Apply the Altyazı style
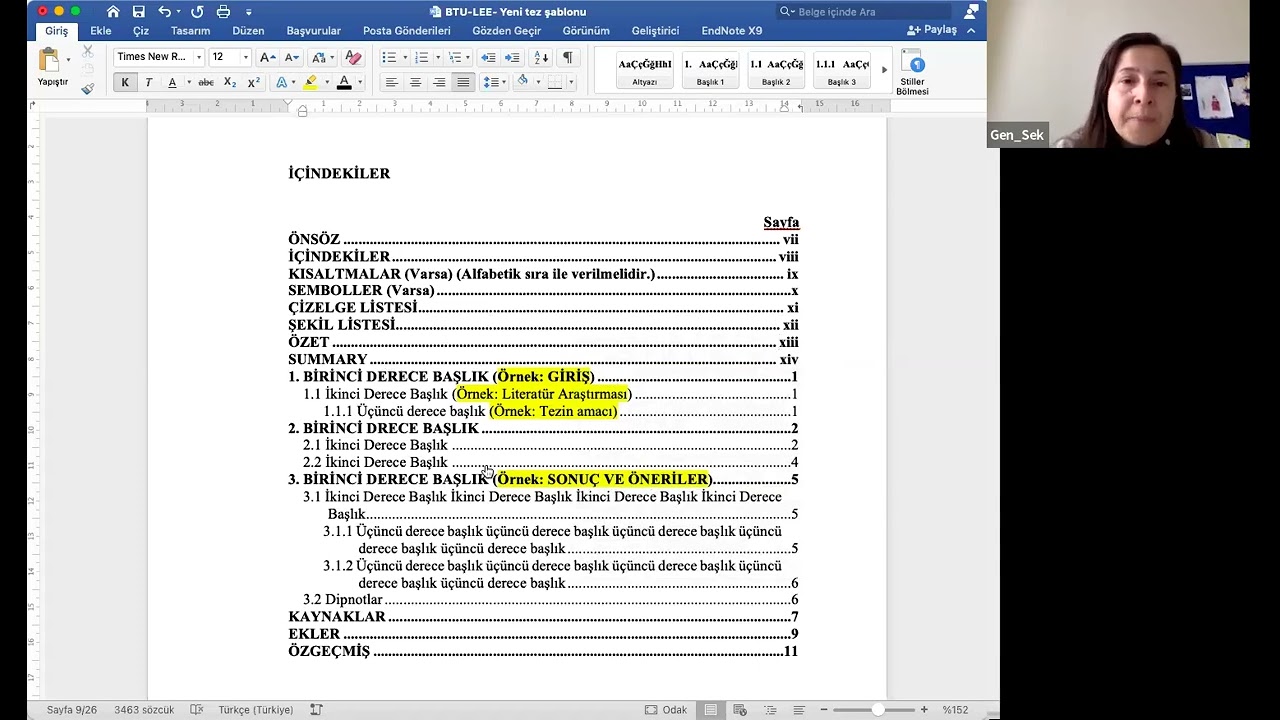The image size is (1280, 720). click(644, 70)
